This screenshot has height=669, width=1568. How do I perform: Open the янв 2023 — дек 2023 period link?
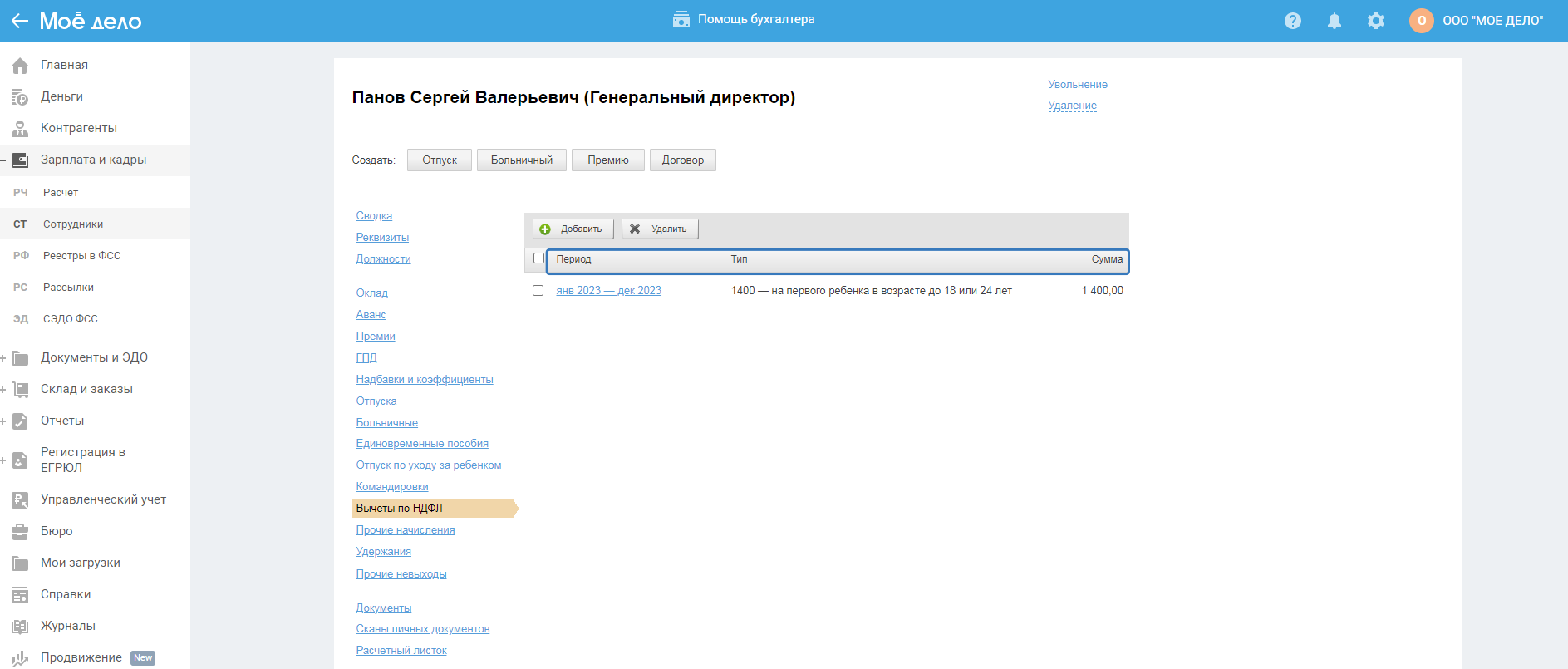coord(609,291)
